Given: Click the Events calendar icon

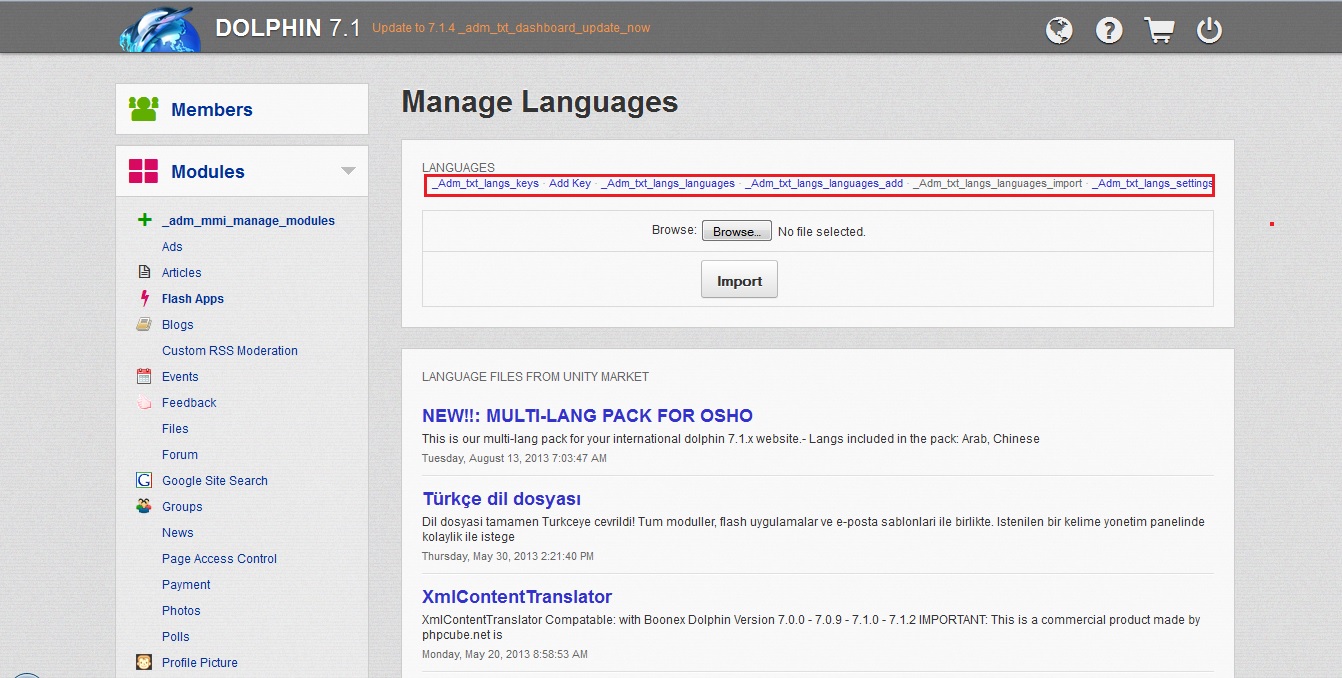Looking at the screenshot, I should click(144, 376).
